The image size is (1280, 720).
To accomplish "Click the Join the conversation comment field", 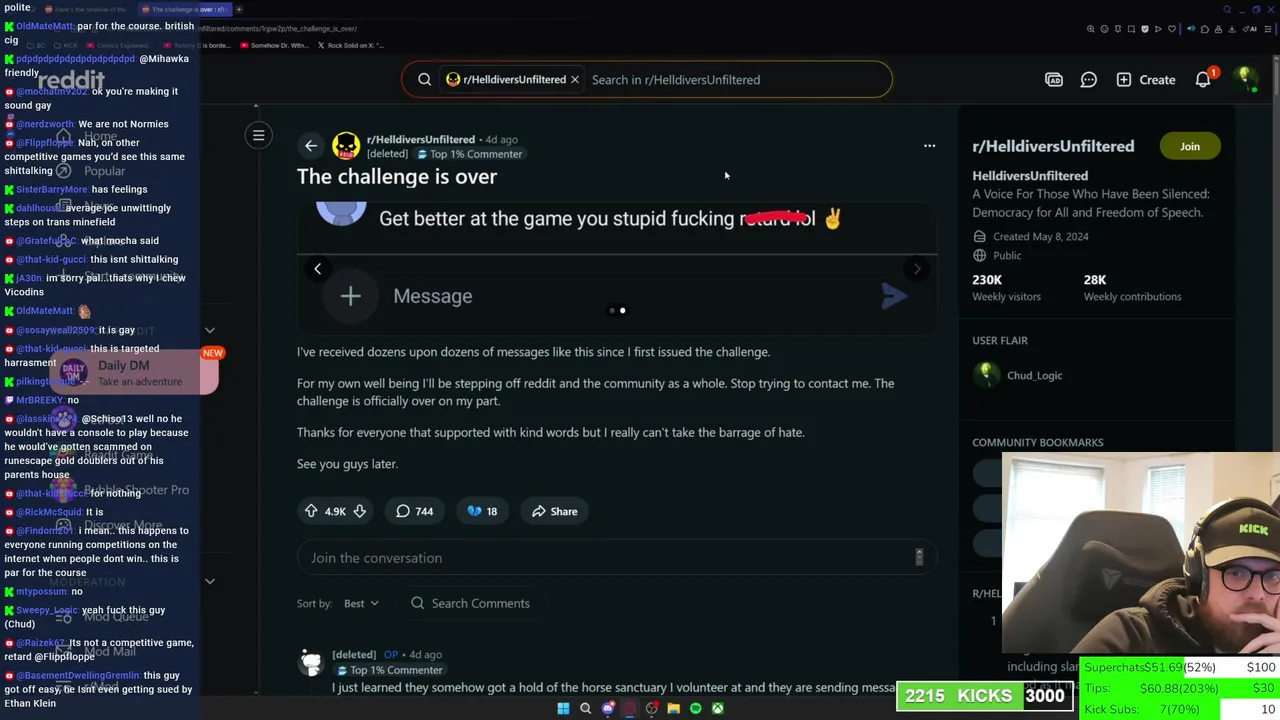I will tap(617, 558).
